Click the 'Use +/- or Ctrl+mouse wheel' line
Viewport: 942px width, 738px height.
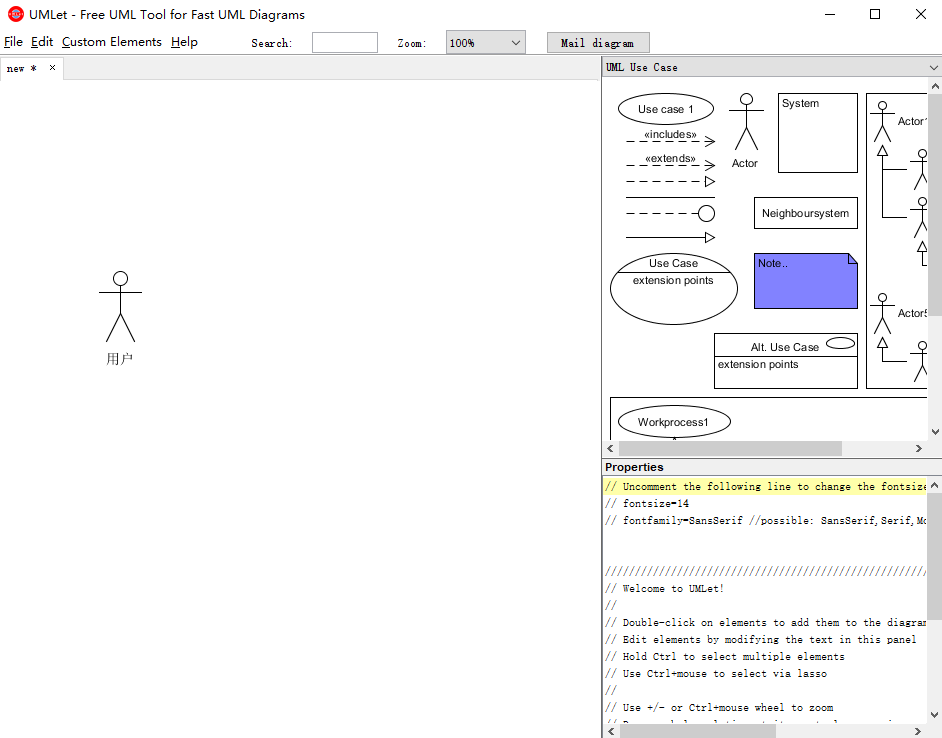719,707
